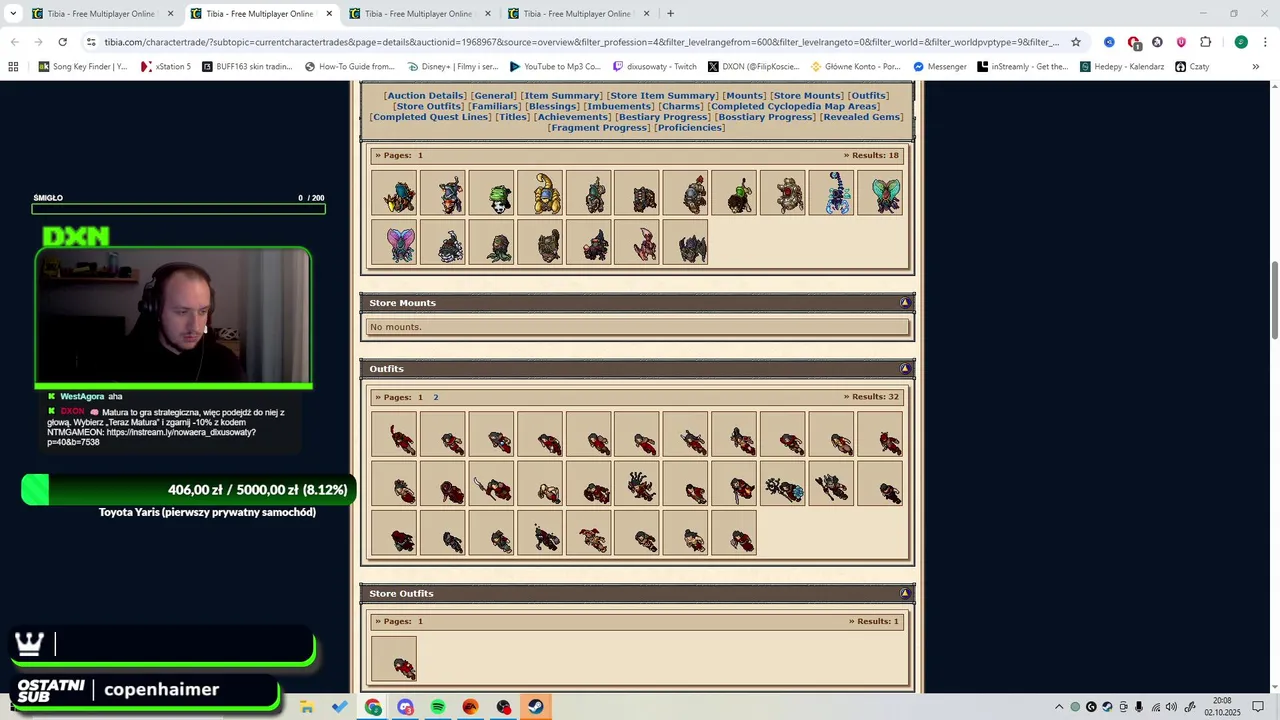Select the golden scorpion-like mount icon
Screen dimensions: 1280x720
540,193
